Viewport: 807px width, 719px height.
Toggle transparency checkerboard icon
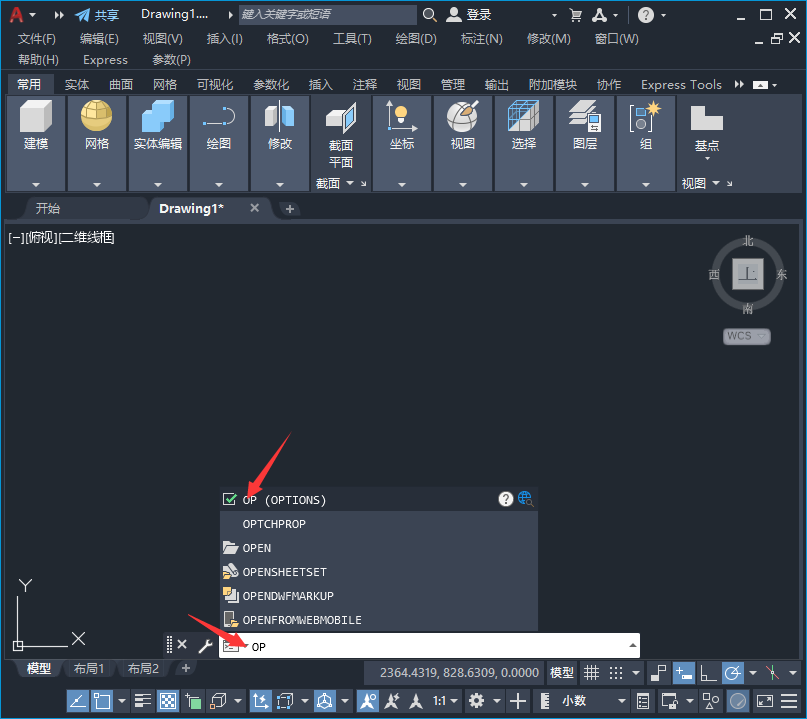tap(168, 700)
